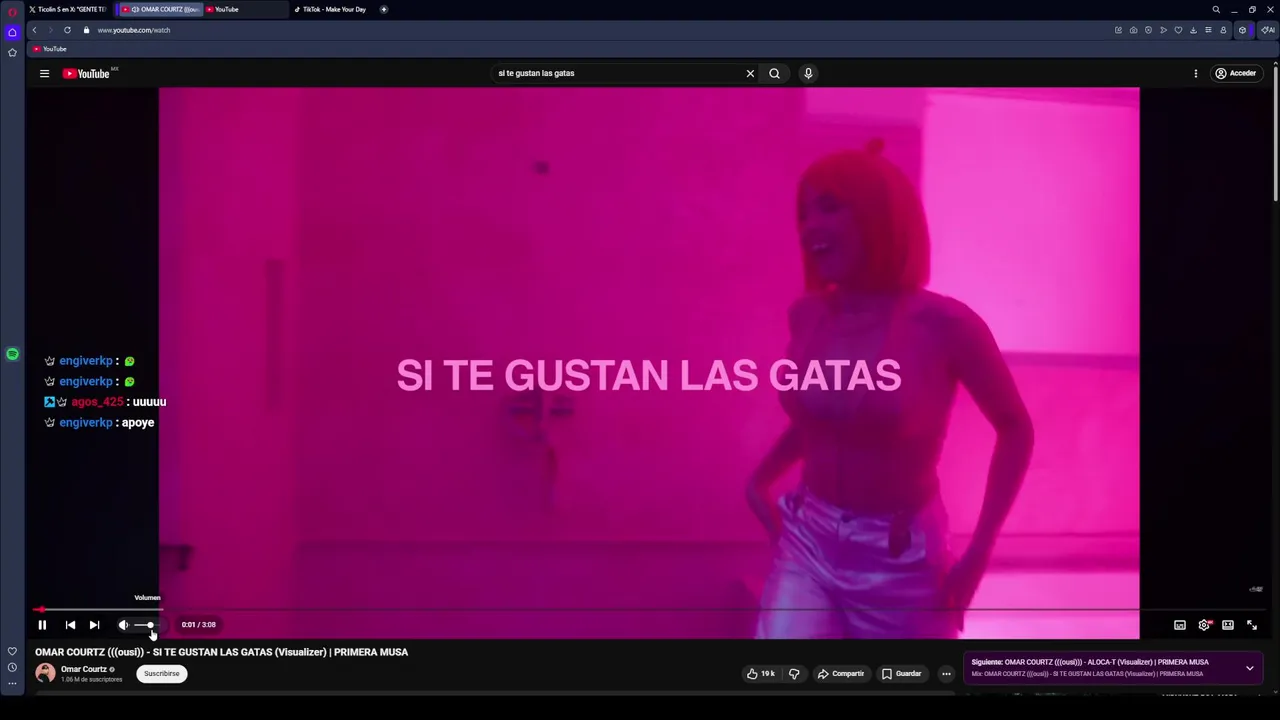Open the toolbar edit-page pencil icon
This screenshot has width=1280, height=720.
[1118, 30]
